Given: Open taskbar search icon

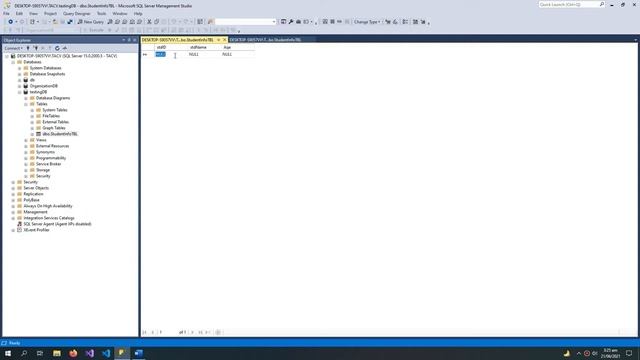Looking at the screenshot, I should tap(24, 353).
